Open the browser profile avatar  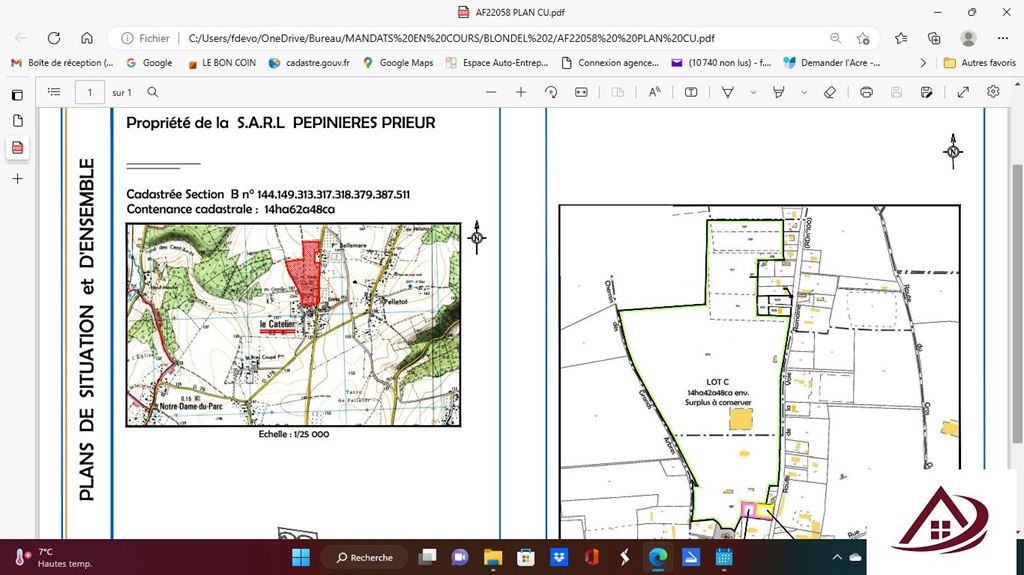(x=968, y=38)
